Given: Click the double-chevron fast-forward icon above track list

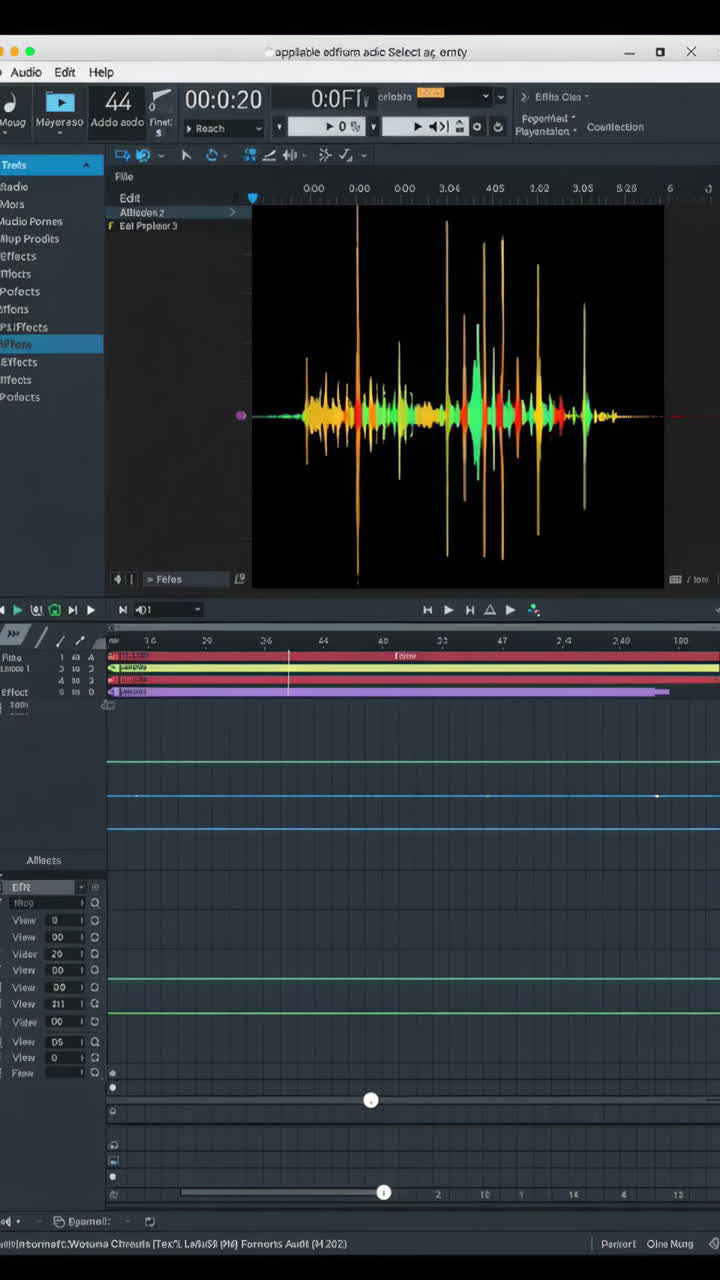Looking at the screenshot, I should tap(14, 634).
